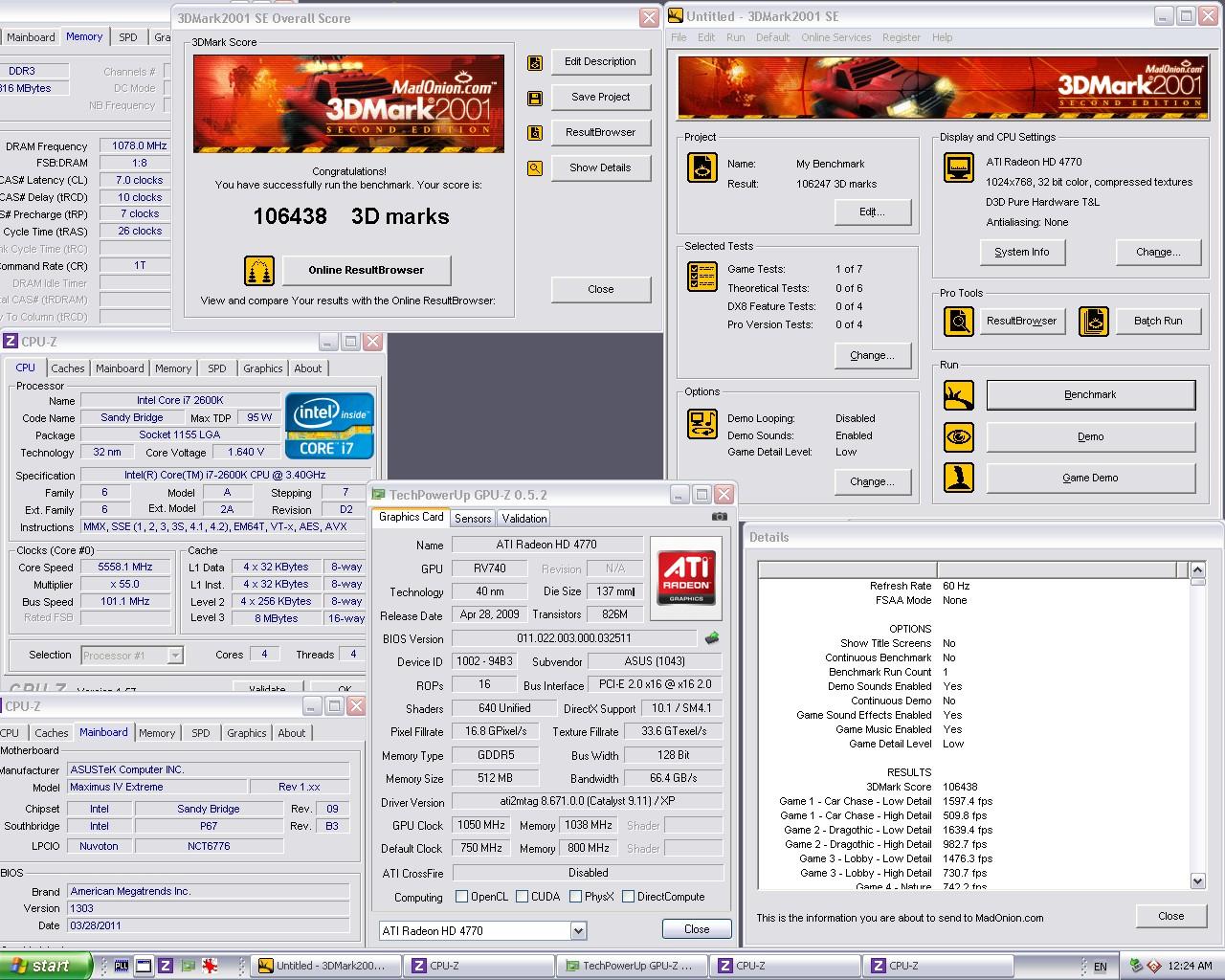Toggle the OpenCL checkbox in GPU-Z

tap(462, 897)
